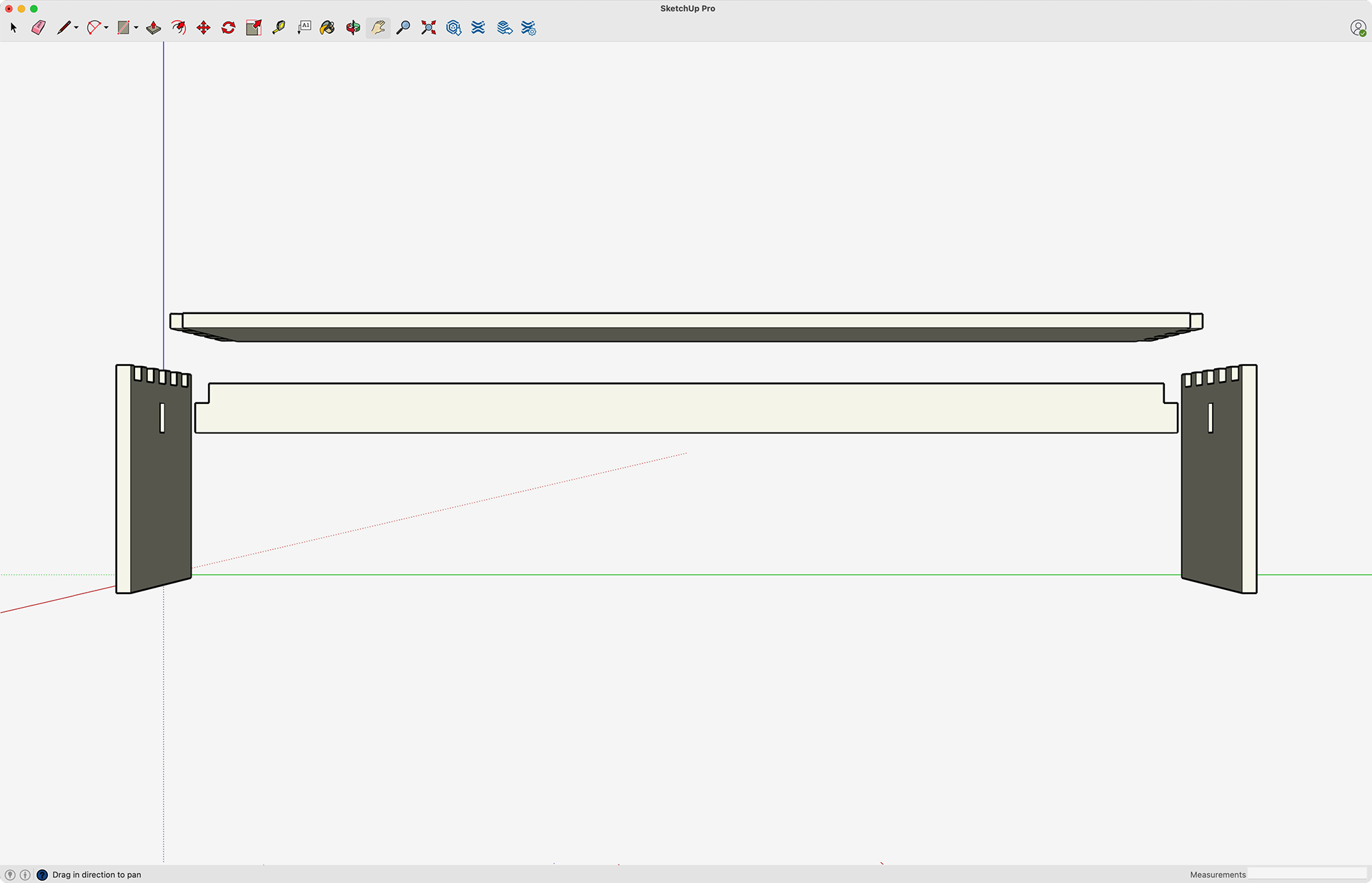Select the Text label tool

(x=304, y=28)
